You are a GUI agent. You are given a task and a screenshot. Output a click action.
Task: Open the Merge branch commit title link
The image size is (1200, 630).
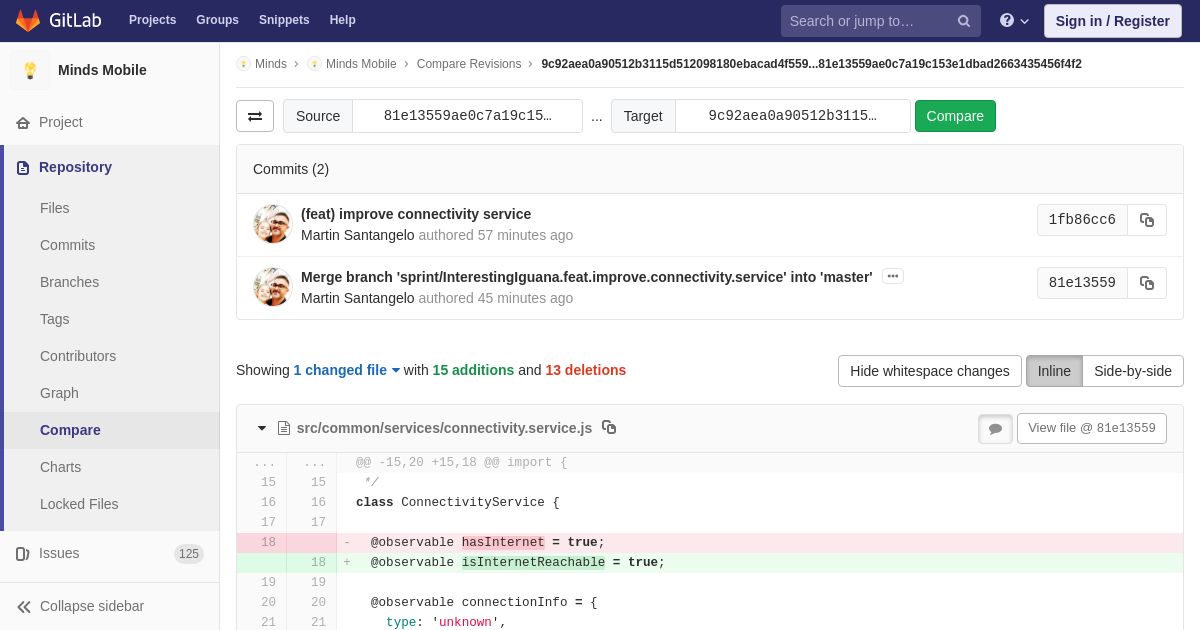click(586, 277)
